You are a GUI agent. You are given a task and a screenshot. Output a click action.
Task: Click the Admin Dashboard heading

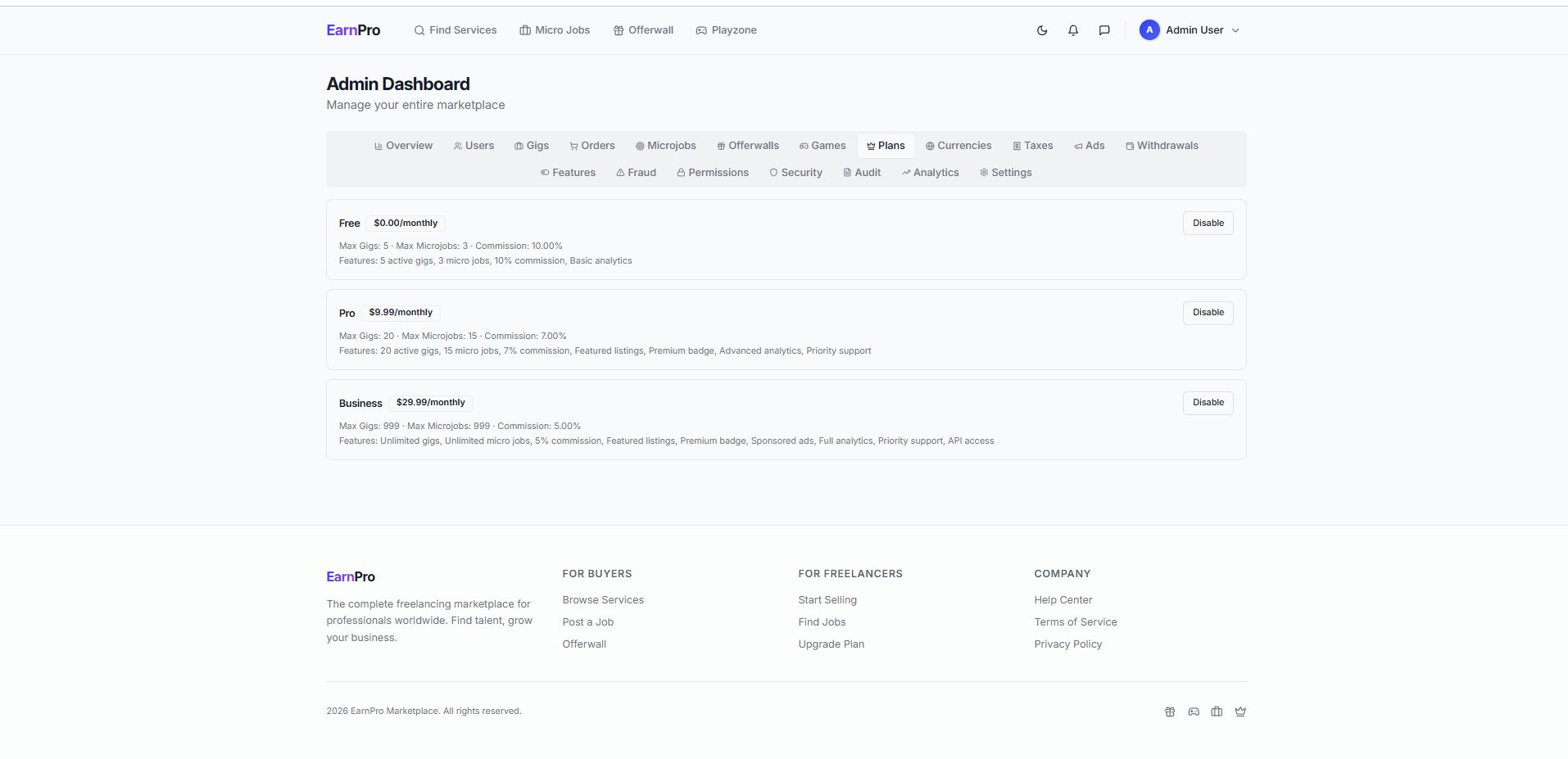tap(398, 84)
